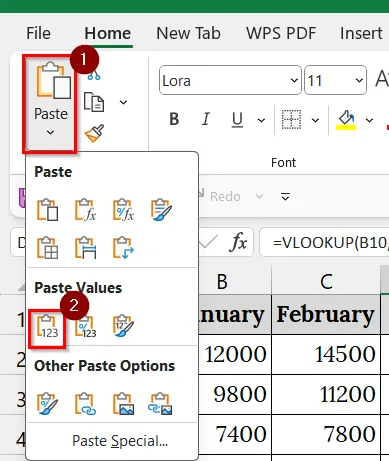This screenshot has width=389, height=461.
Task: Toggle italic formatting
Action: coord(206,119)
